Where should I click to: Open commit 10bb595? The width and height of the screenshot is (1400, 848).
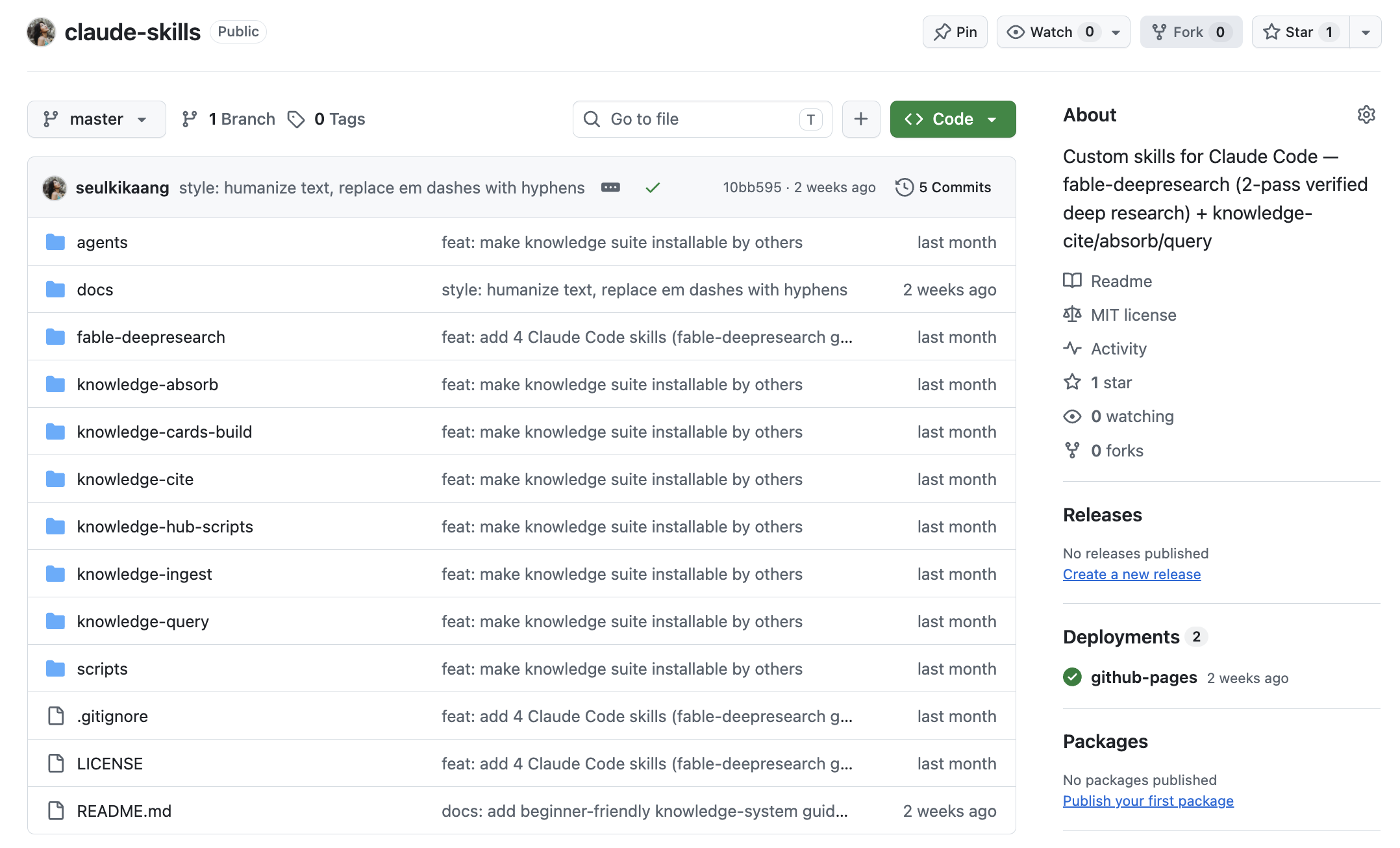coord(752,188)
